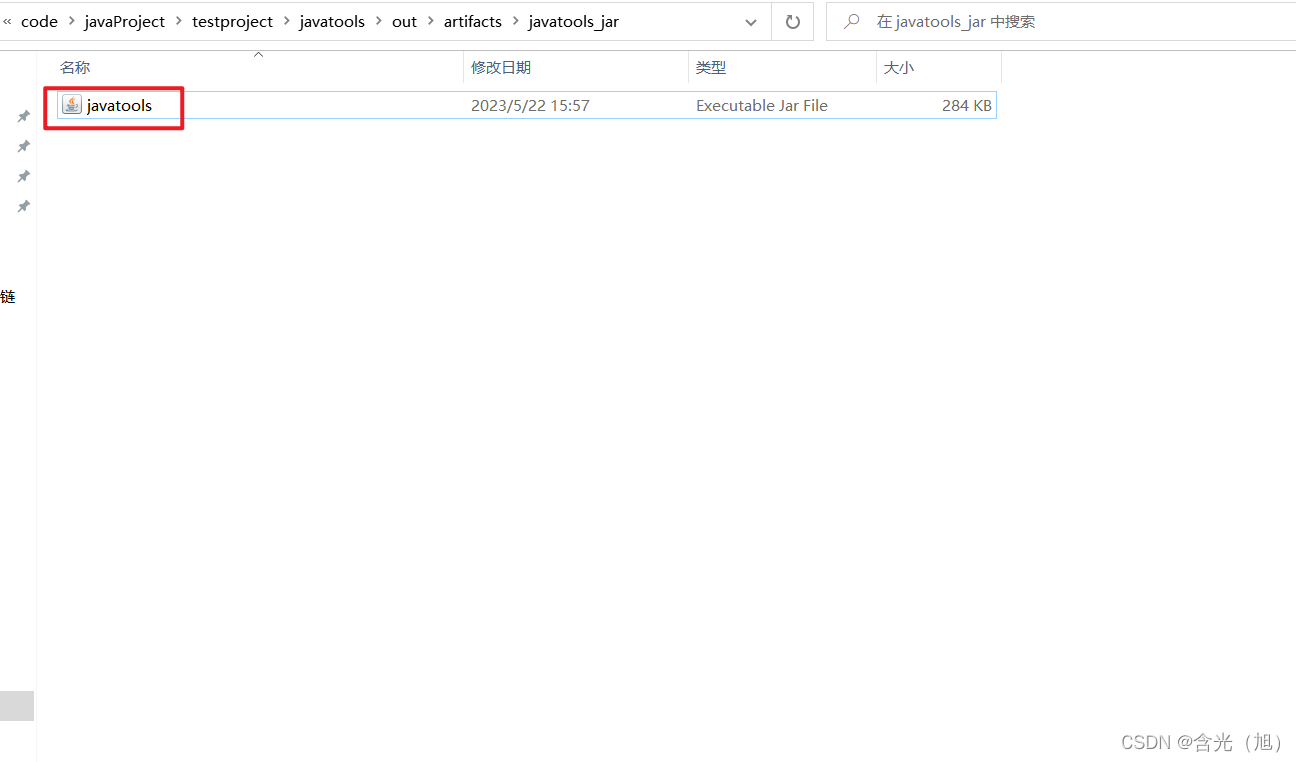Open the javatools executable jar file

119,104
